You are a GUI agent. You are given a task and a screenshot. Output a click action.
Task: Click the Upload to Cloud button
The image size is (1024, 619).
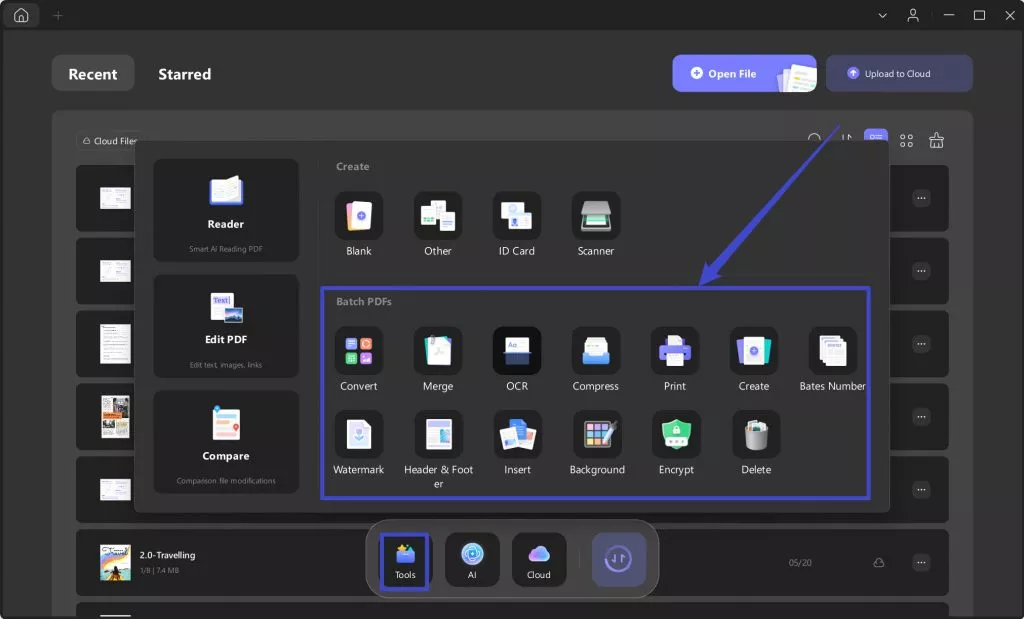tap(899, 74)
